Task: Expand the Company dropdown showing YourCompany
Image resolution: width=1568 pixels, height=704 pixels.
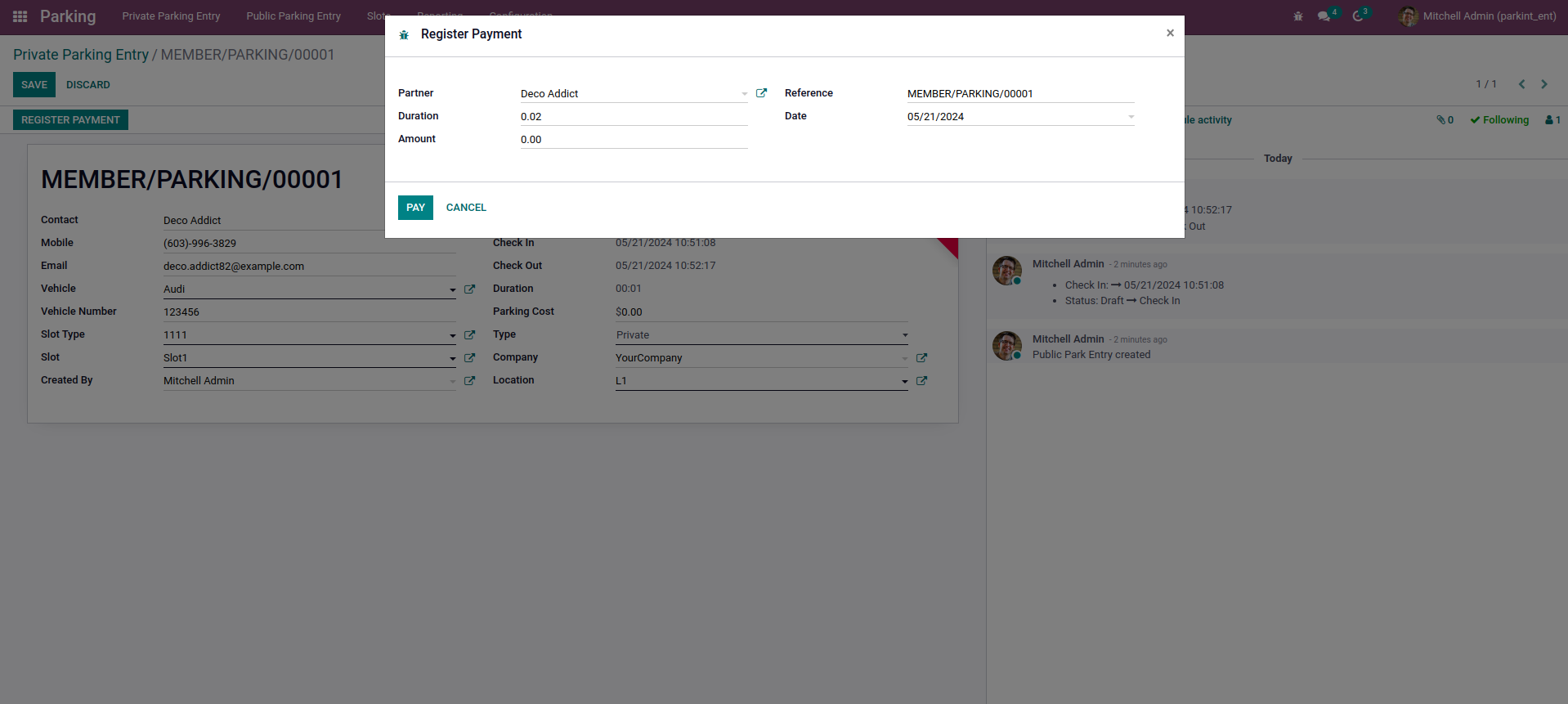Action: pyautogui.click(x=904, y=359)
